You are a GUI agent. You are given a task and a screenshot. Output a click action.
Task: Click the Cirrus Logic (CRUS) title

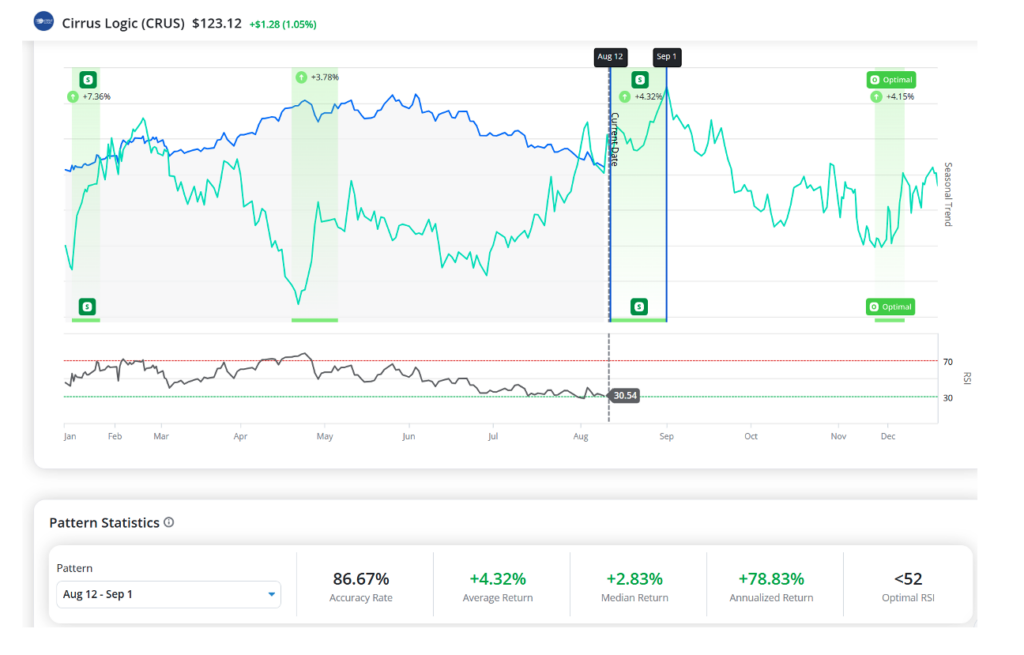(x=123, y=24)
